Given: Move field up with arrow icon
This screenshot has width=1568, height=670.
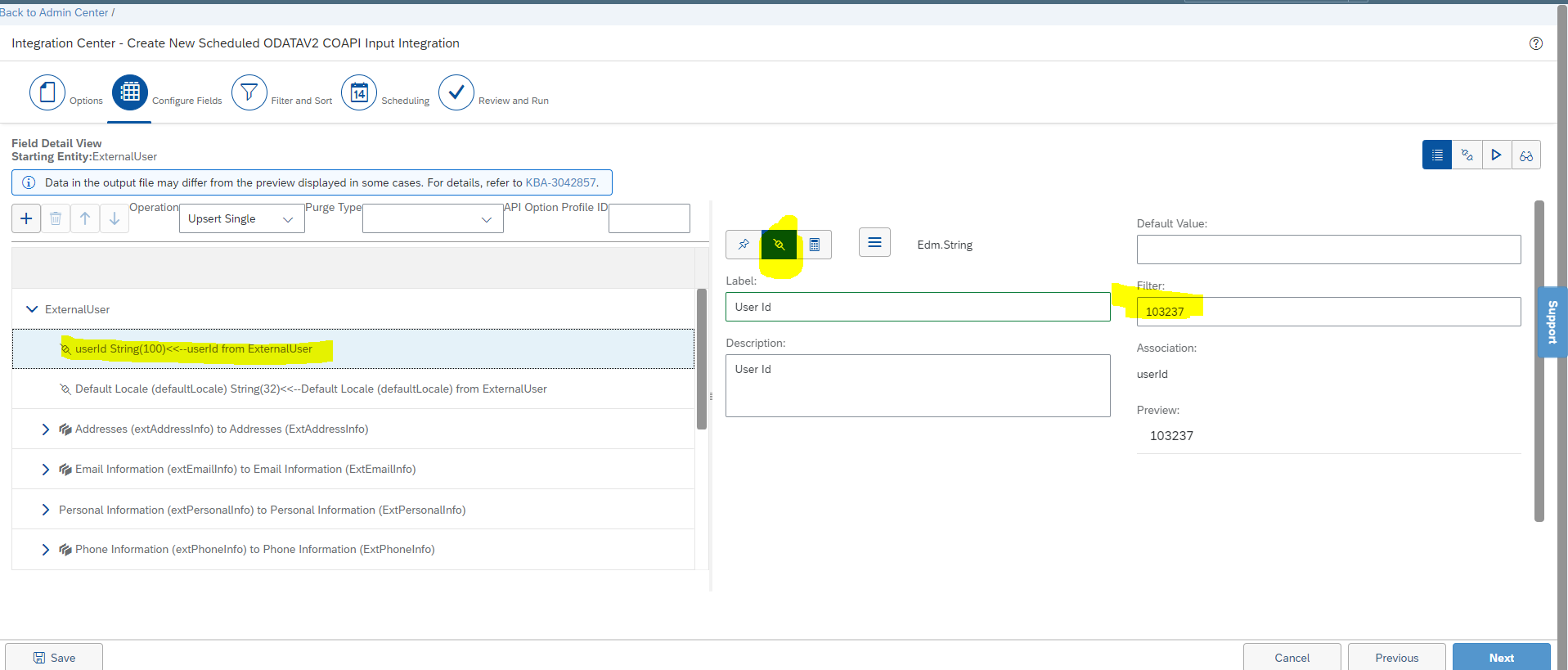Looking at the screenshot, I should pos(85,218).
